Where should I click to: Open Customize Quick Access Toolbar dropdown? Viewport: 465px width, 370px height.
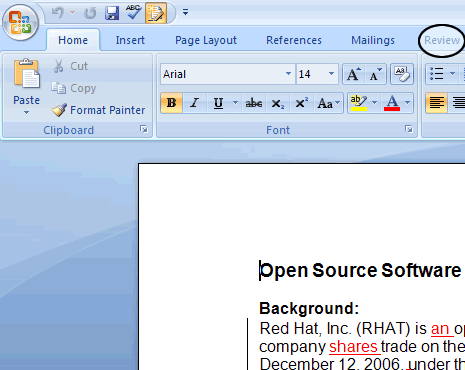click(185, 13)
